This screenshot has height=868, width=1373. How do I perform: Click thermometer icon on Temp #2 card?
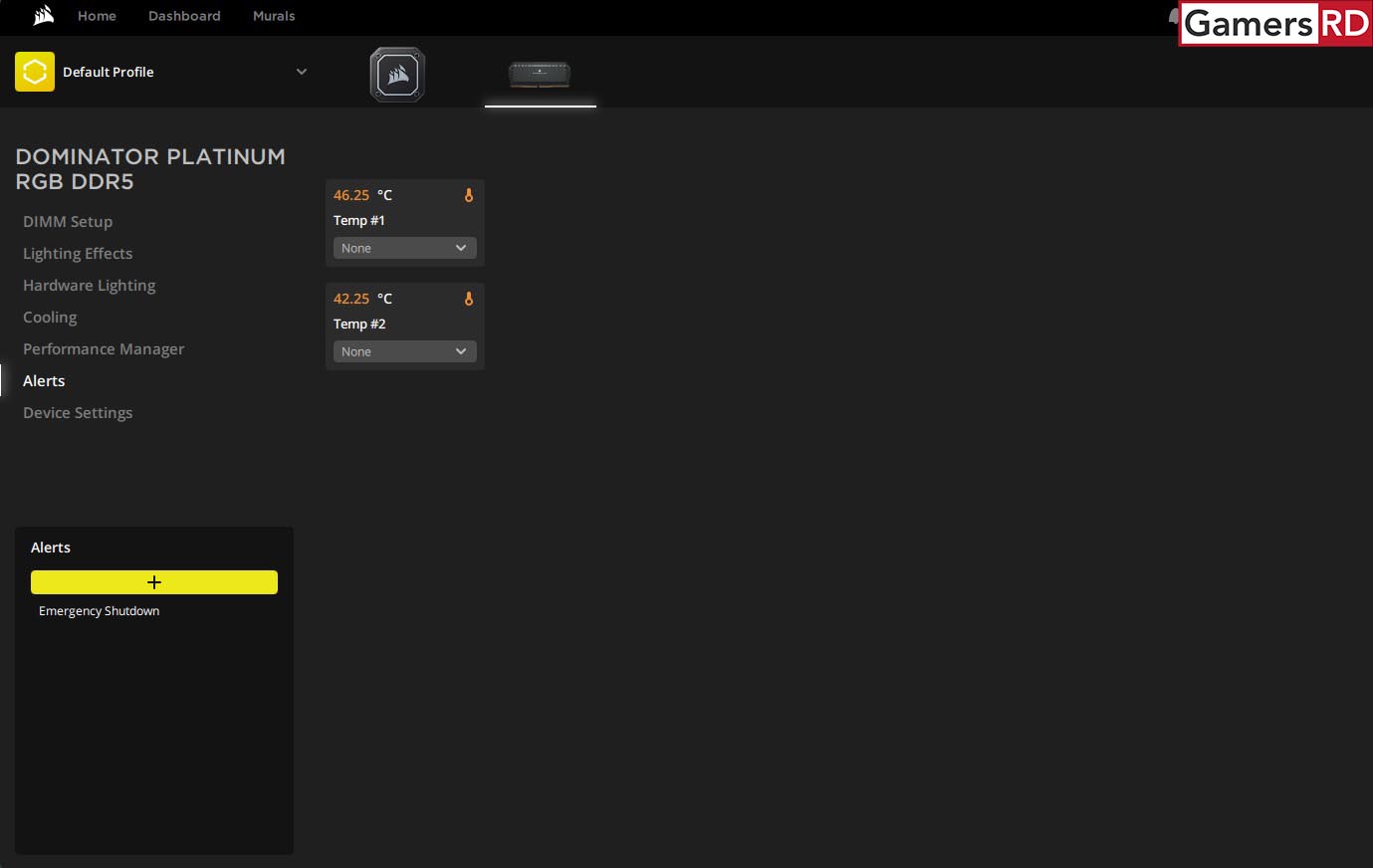[x=469, y=299]
